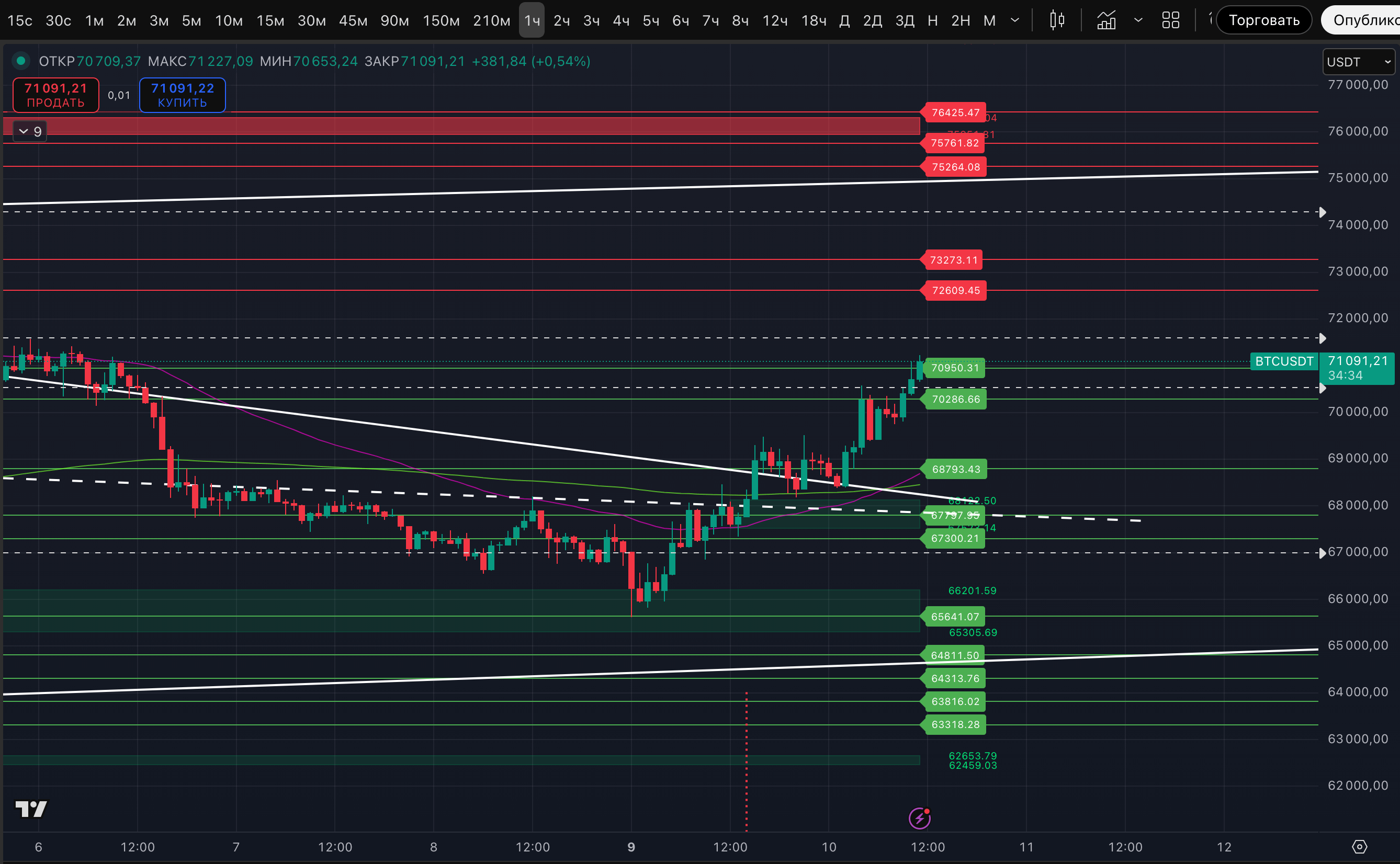Image resolution: width=1400 pixels, height=864 pixels.
Task: Select the Д daily timeframe
Action: tap(844, 20)
